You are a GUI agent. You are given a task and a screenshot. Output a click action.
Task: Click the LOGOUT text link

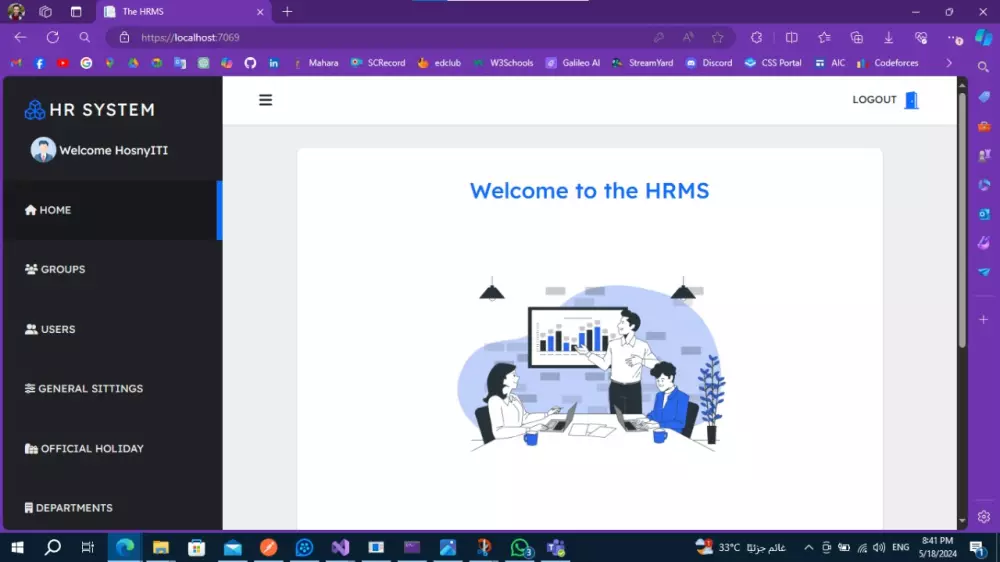(x=874, y=100)
